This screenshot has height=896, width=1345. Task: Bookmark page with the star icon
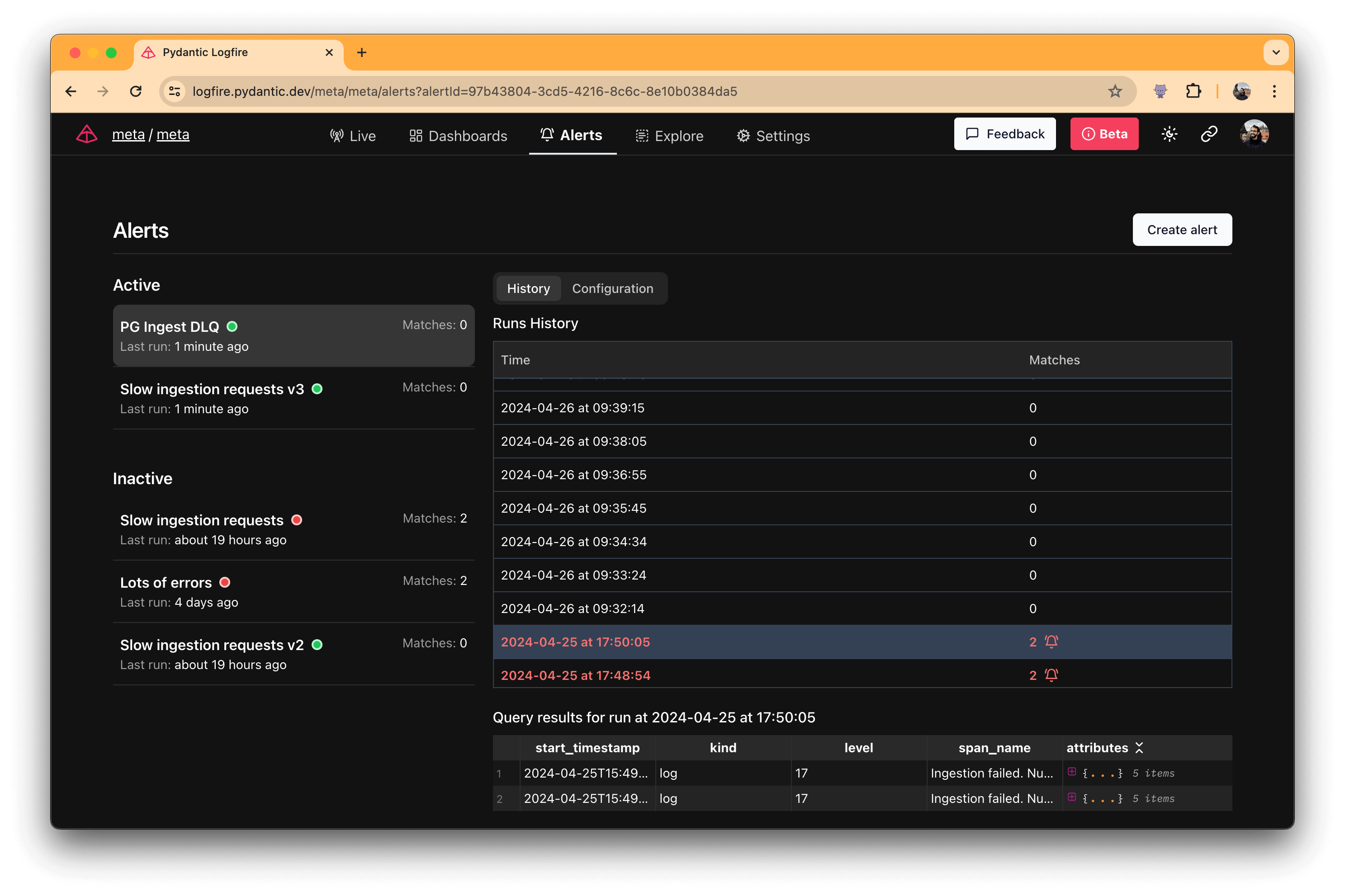point(1115,91)
